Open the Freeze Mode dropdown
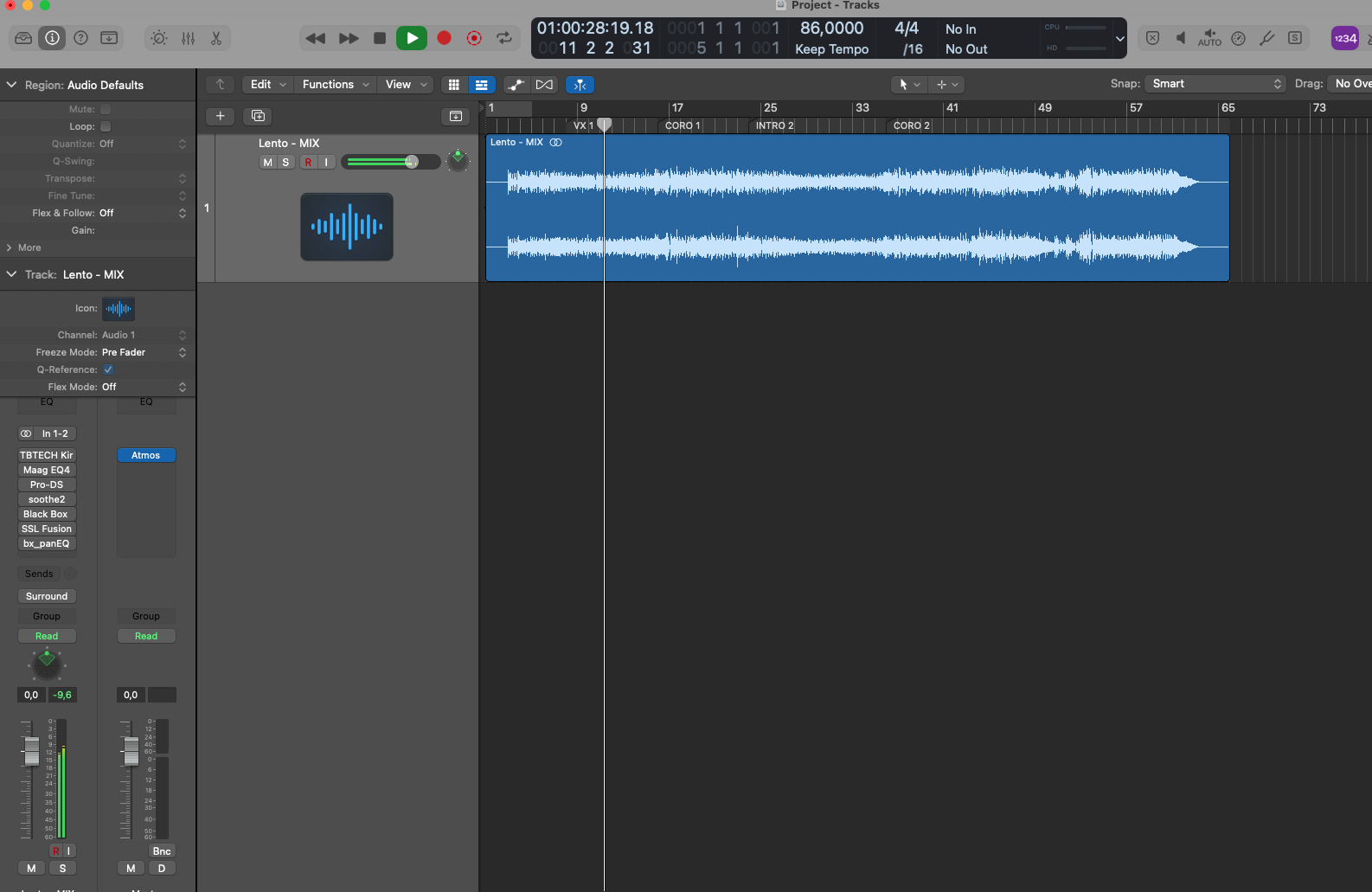This screenshot has height=892, width=1372. coord(144,352)
